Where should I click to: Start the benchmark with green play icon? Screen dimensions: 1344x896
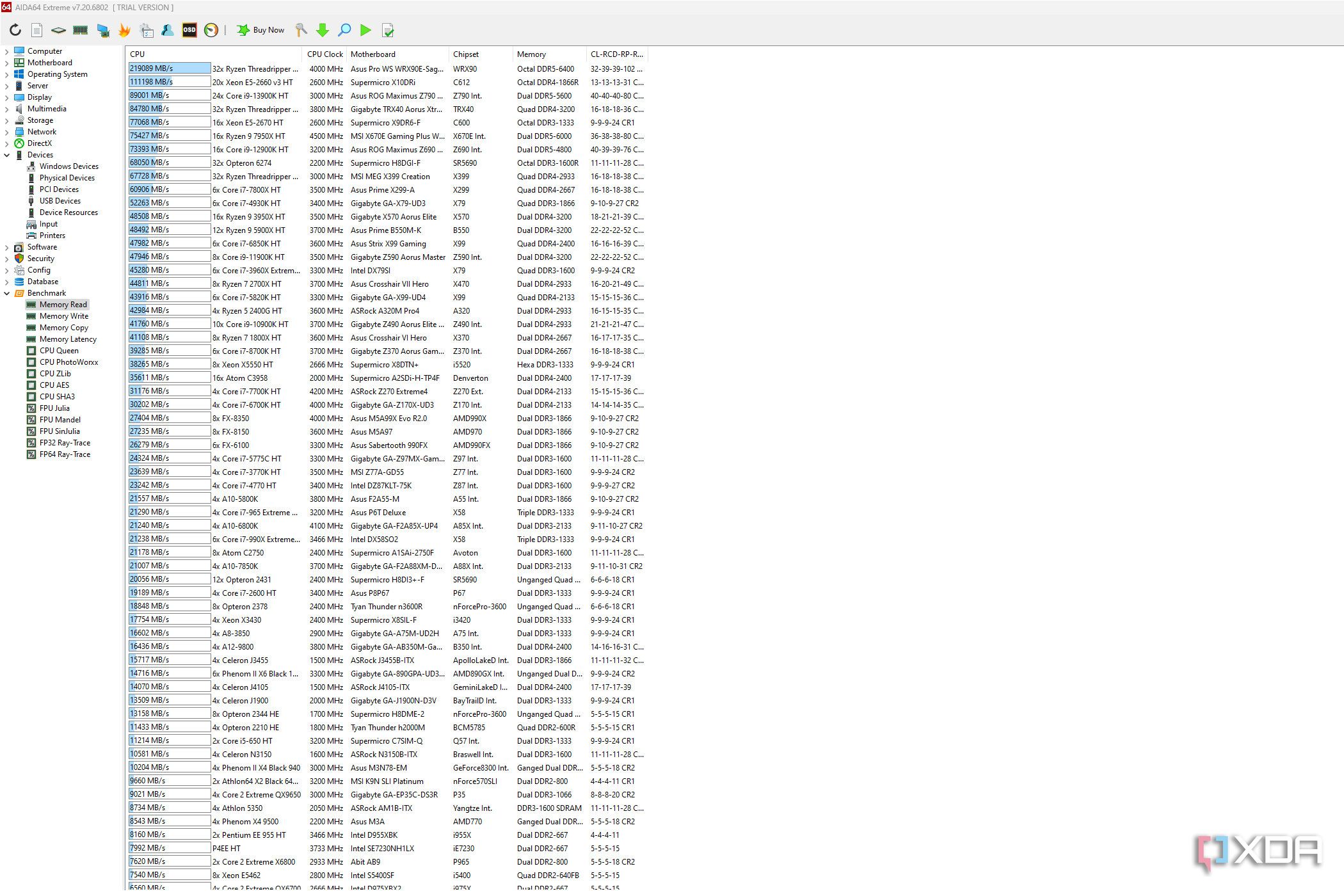[x=365, y=30]
